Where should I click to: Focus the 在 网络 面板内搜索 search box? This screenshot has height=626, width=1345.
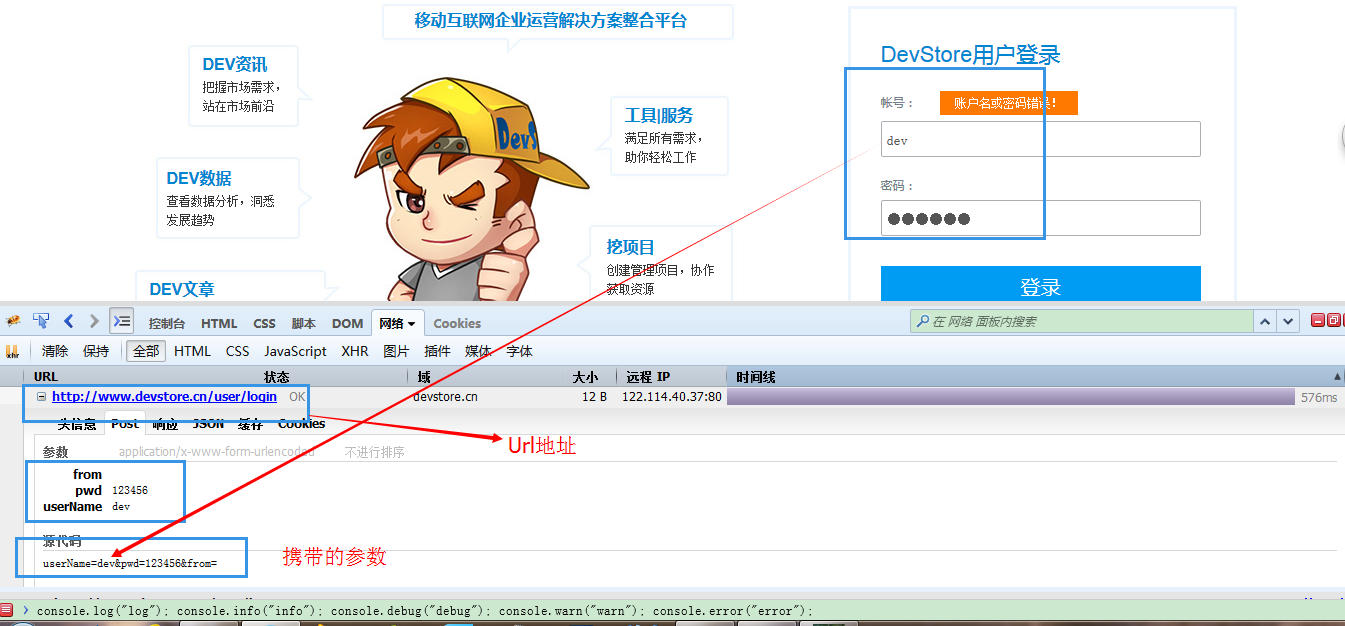click(1080, 322)
